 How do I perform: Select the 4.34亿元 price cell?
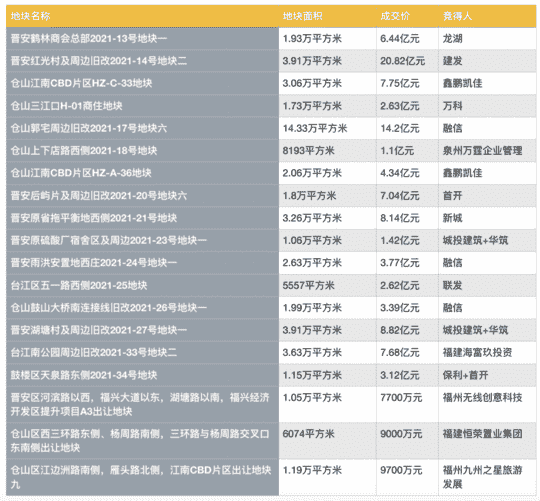coord(407,173)
